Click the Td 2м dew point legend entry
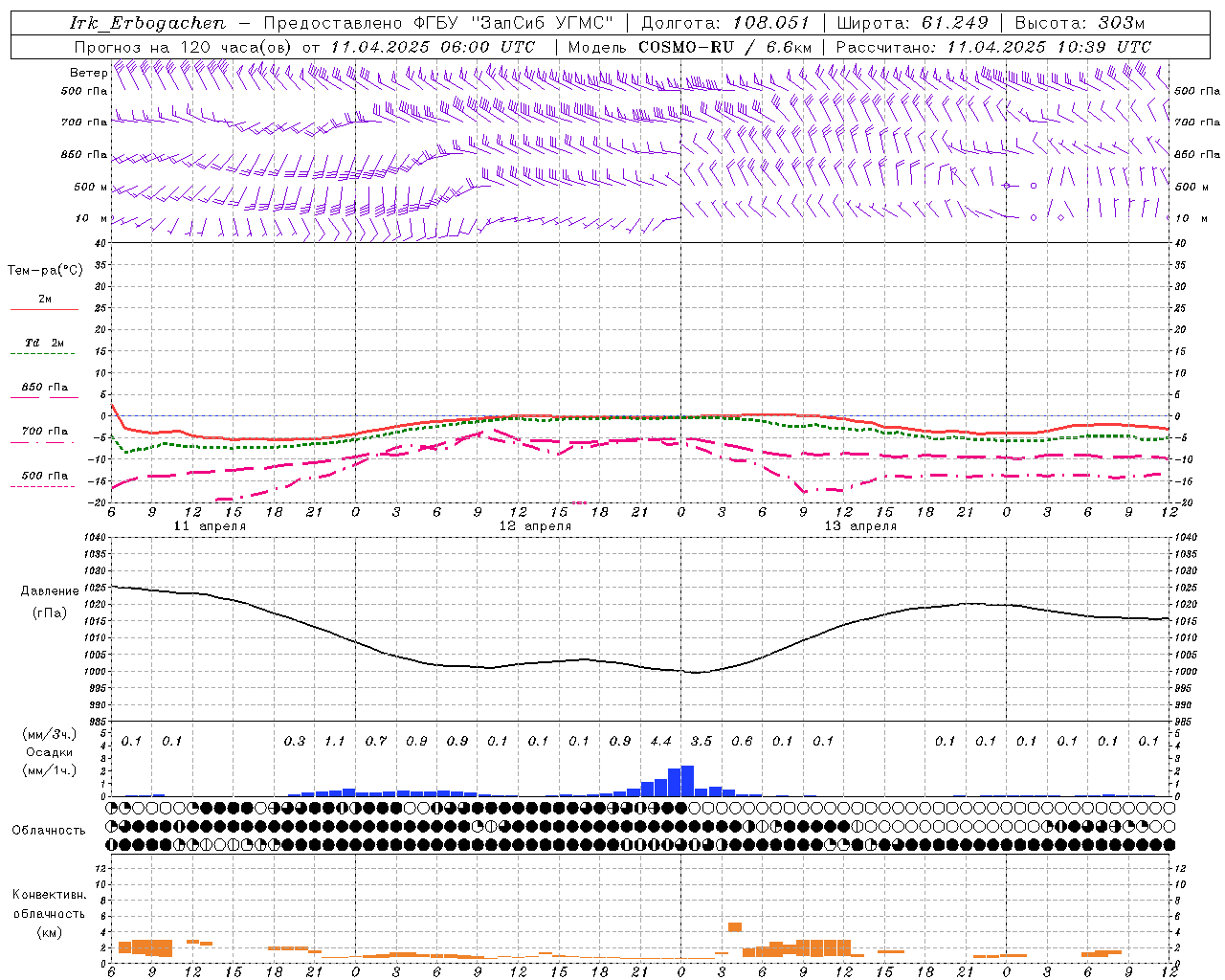The height and width of the screenshot is (980, 1225). (x=44, y=343)
